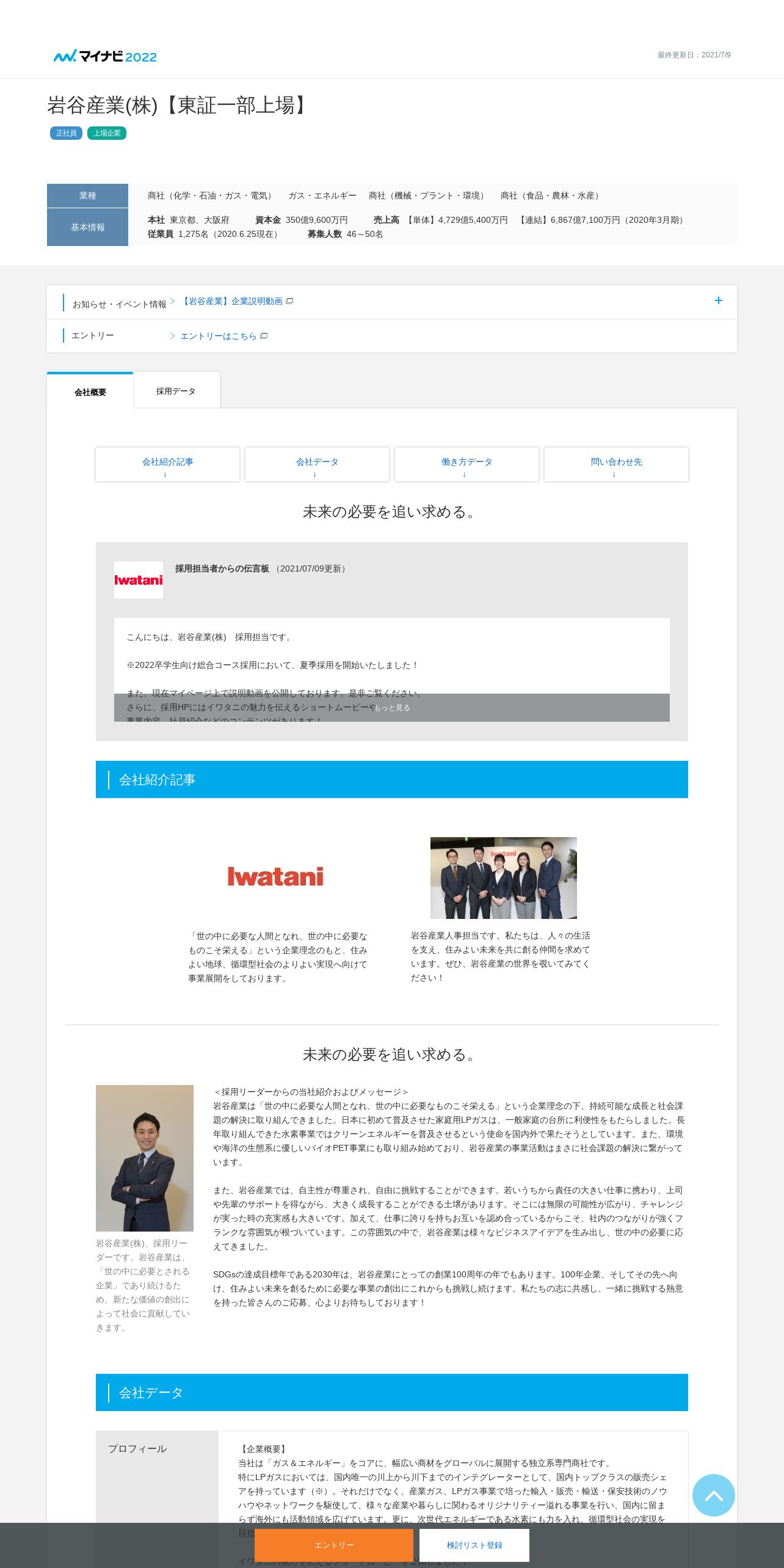Switch to 採用データ tab
Image resolution: width=784 pixels, height=1568 pixels.
coord(176,391)
